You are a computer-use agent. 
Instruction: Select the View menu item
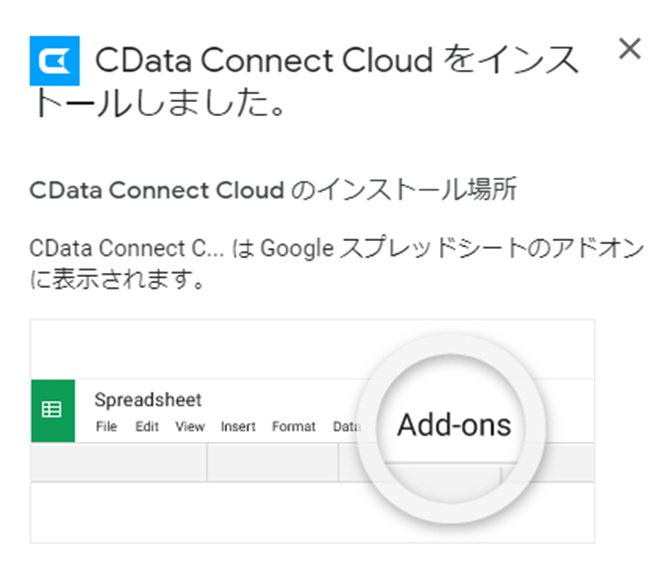pos(190,426)
